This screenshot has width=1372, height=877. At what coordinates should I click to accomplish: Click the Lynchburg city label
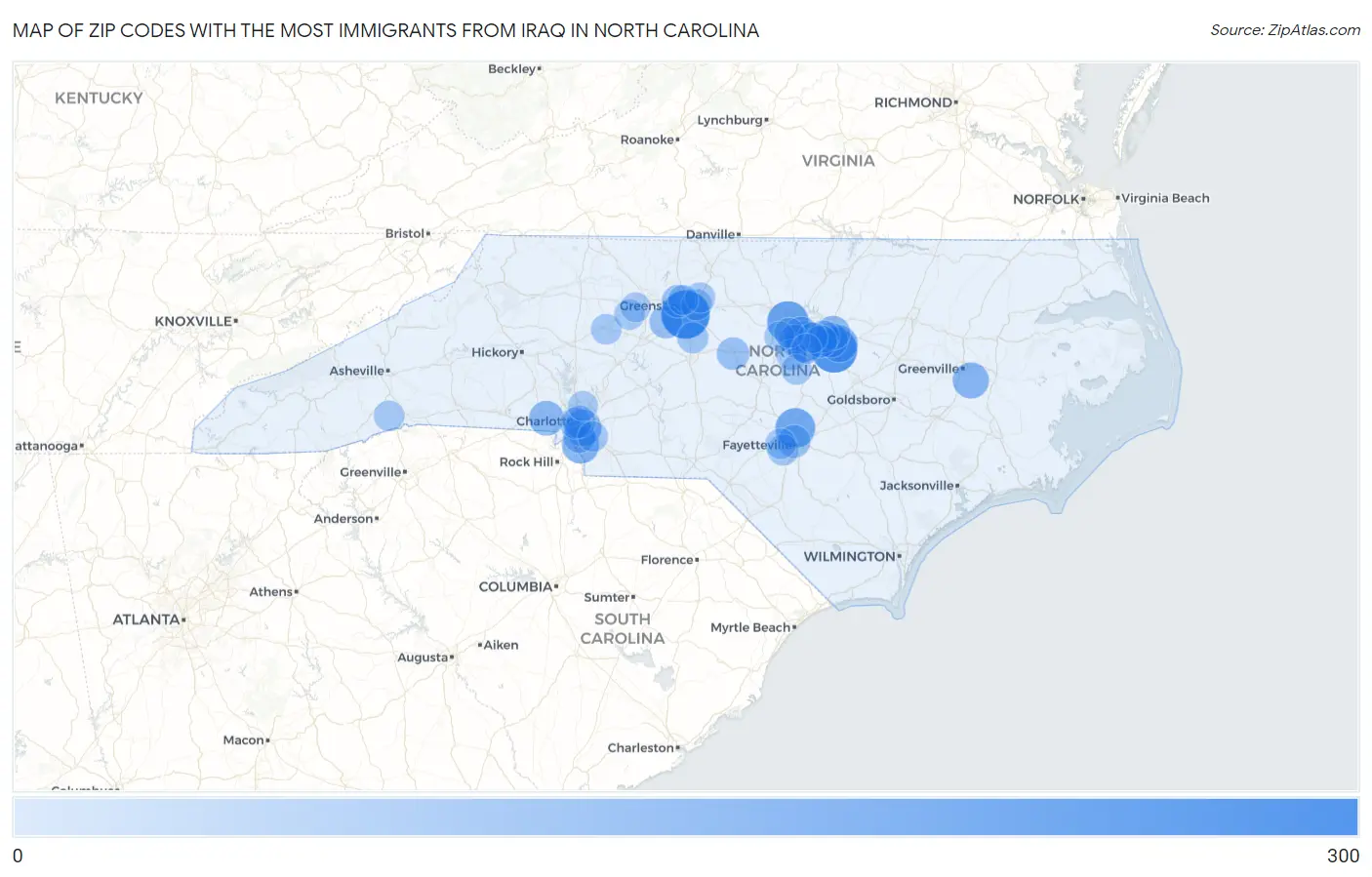730,120
